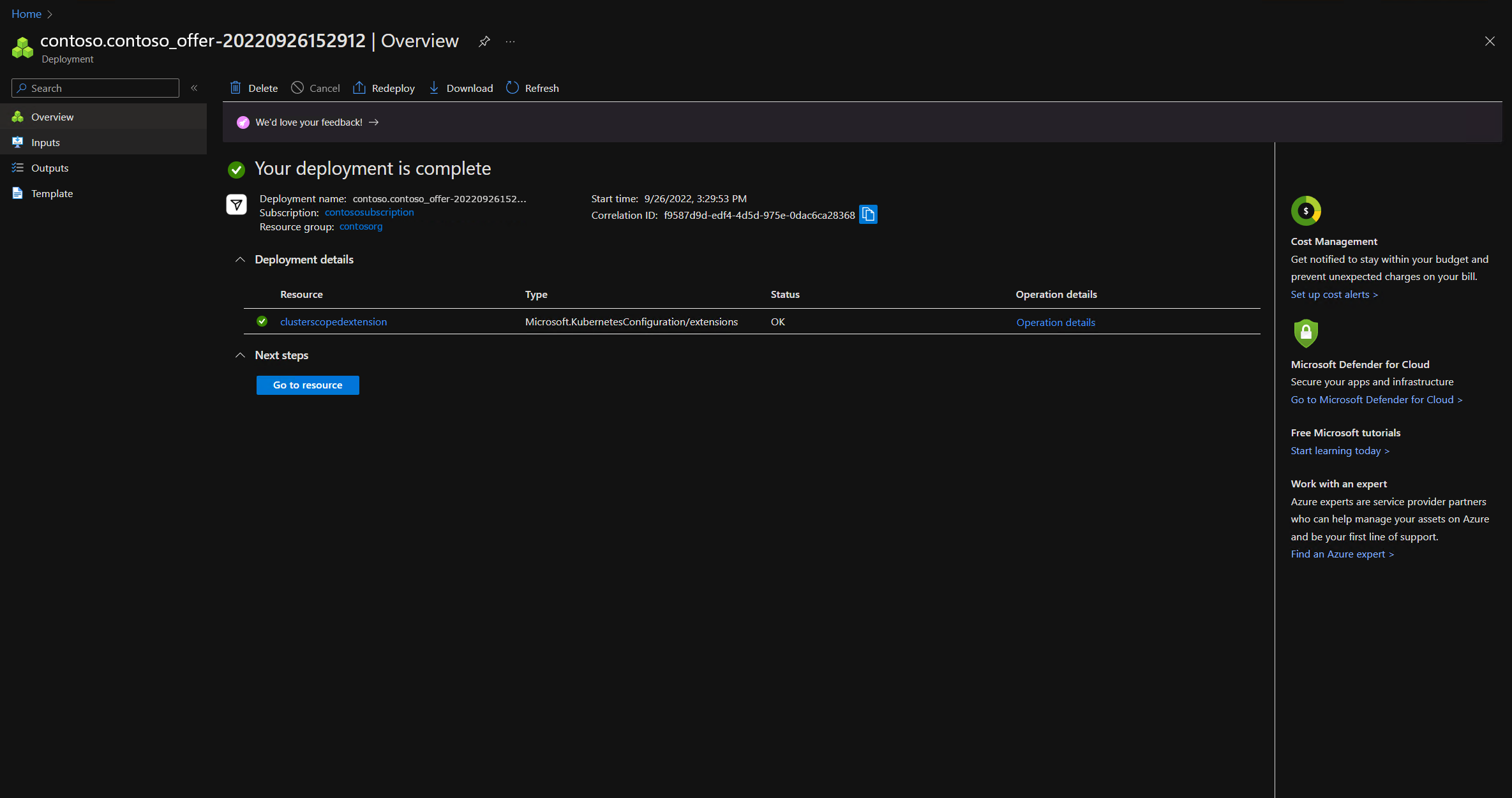Click the Refresh circular arrow icon
1512x798 pixels.
click(x=513, y=88)
